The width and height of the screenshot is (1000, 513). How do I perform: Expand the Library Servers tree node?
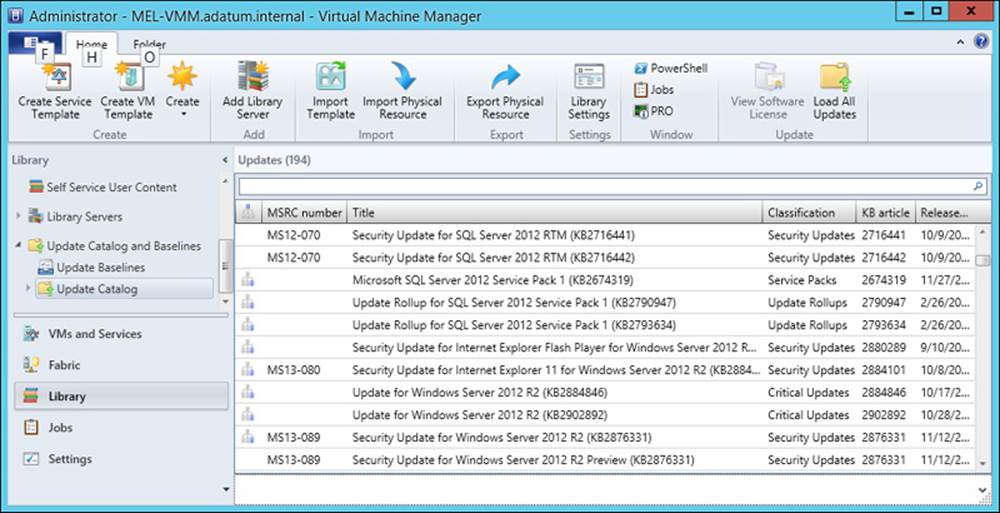pos(18,216)
